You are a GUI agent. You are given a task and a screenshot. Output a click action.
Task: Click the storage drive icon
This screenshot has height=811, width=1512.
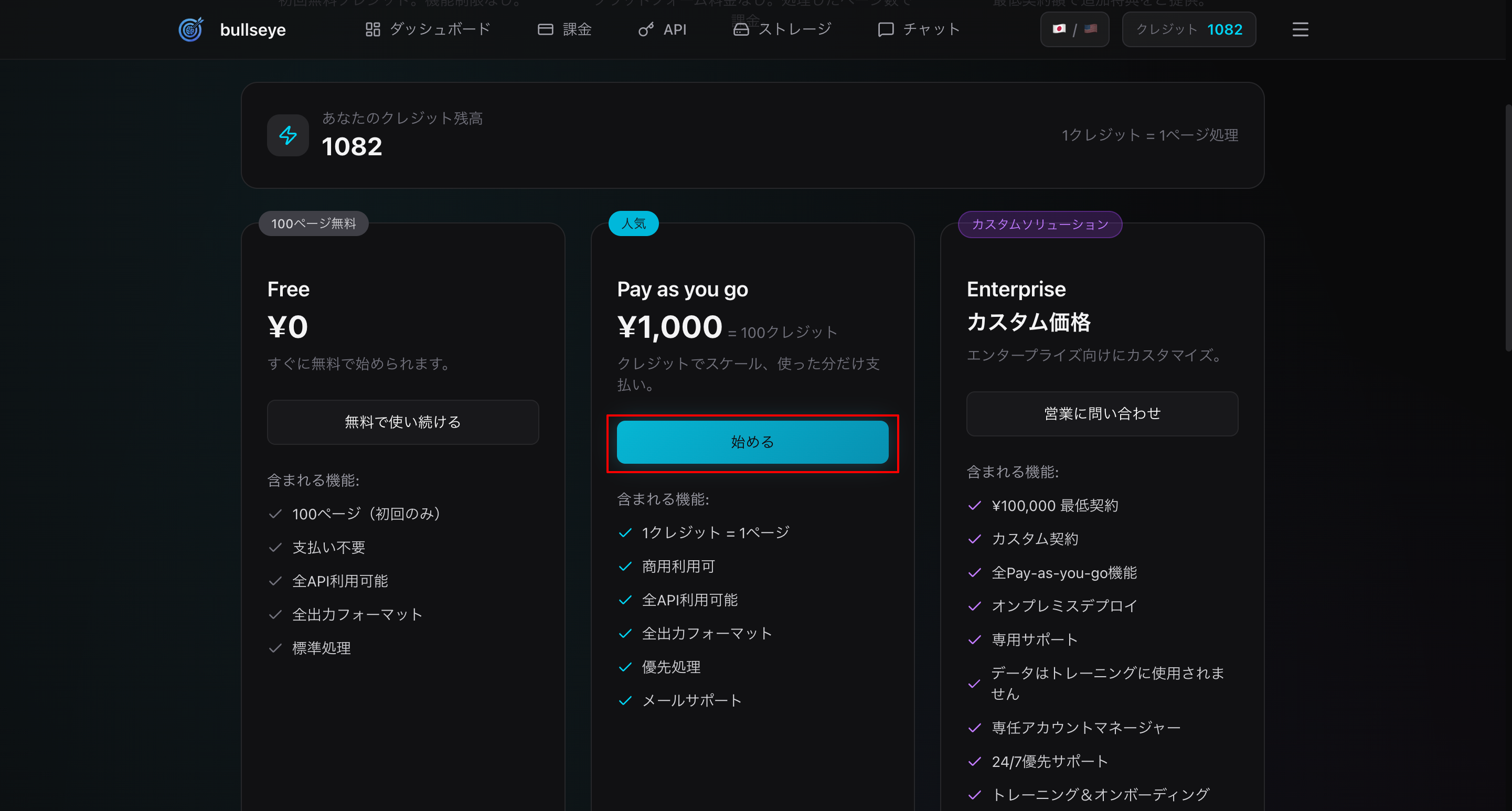pos(741,29)
